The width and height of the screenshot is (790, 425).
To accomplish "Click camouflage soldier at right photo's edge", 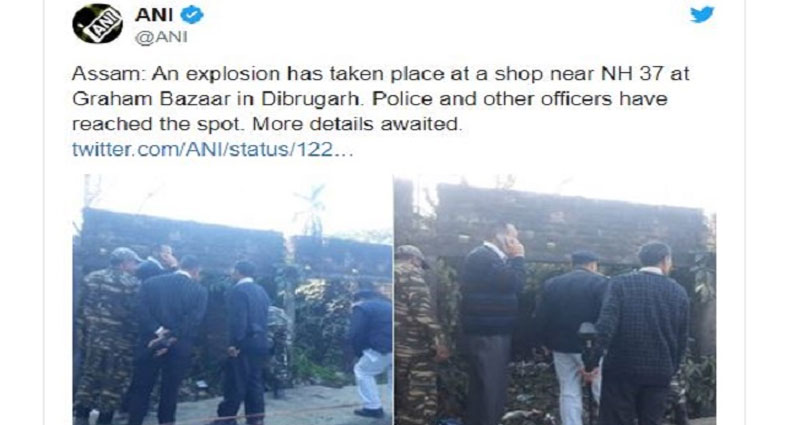I will coord(416,335).
